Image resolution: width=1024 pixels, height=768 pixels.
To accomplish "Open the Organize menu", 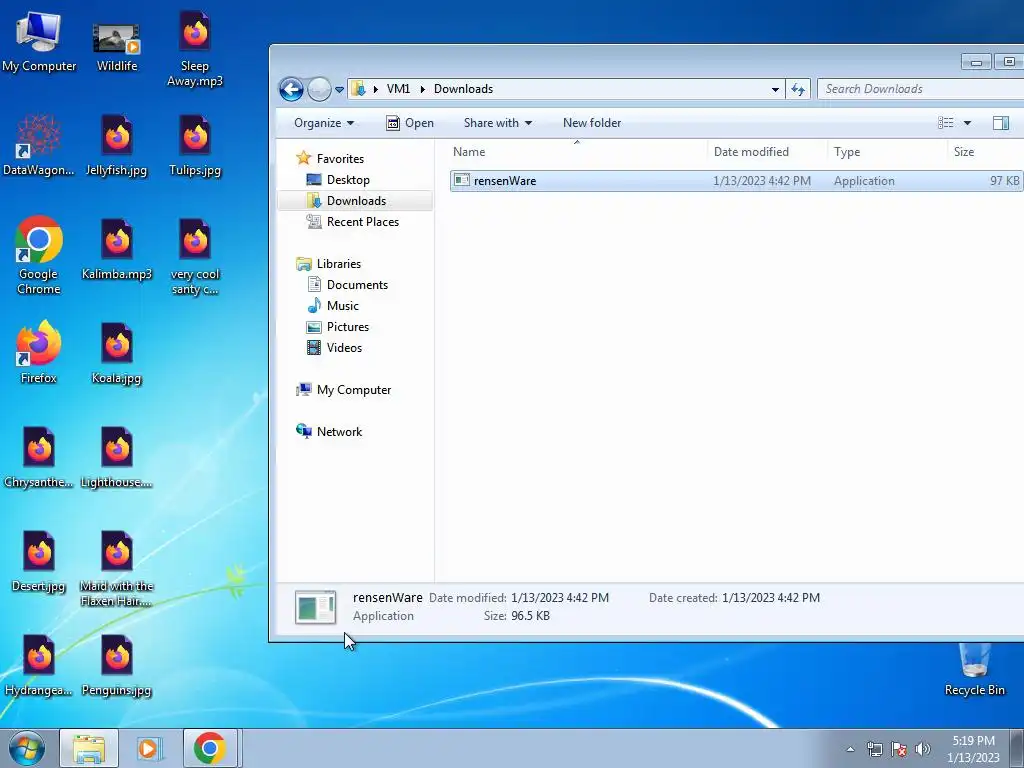I will tap(324, 123).
